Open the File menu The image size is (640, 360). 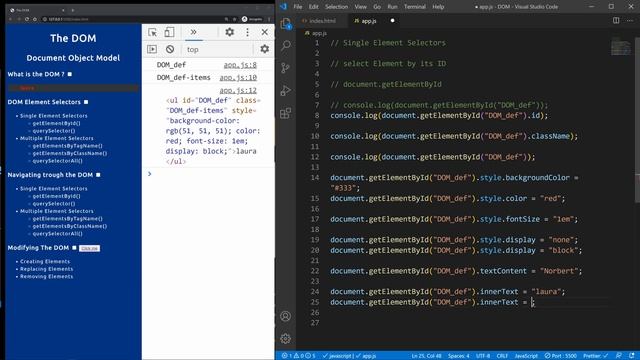tap(298, 7)
